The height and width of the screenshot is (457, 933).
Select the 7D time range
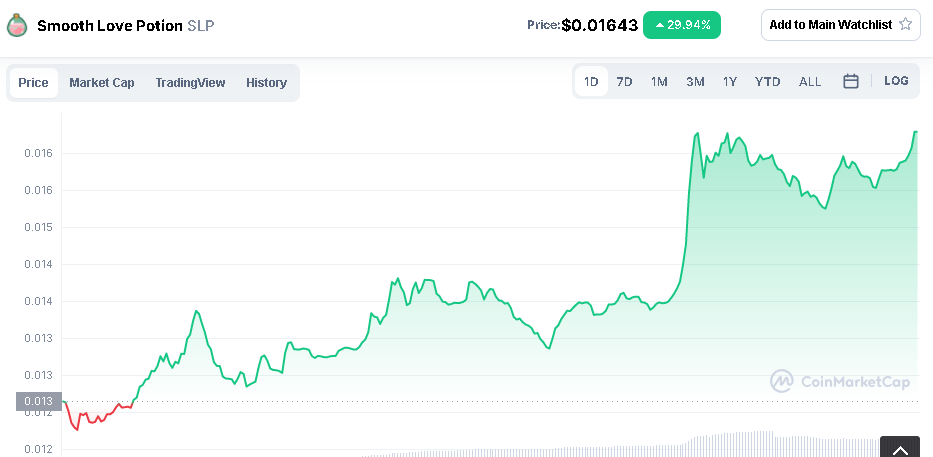point(624,82)
